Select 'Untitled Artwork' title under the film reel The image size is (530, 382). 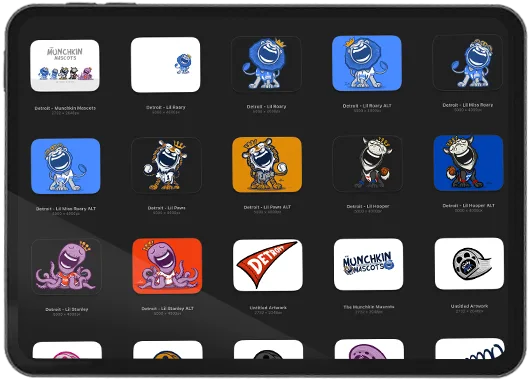(469, 306)
